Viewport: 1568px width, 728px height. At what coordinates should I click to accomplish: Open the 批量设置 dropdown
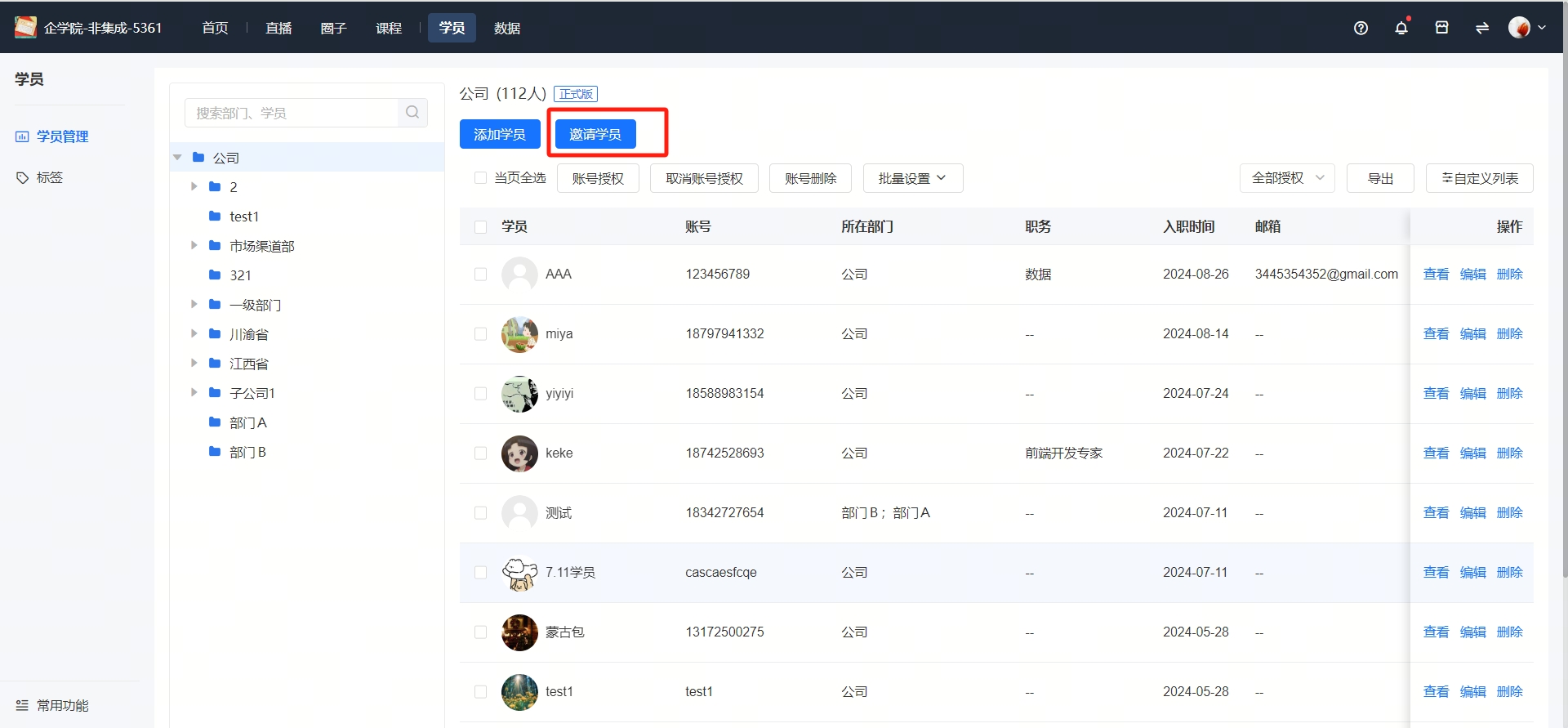[x=913, y=178]
